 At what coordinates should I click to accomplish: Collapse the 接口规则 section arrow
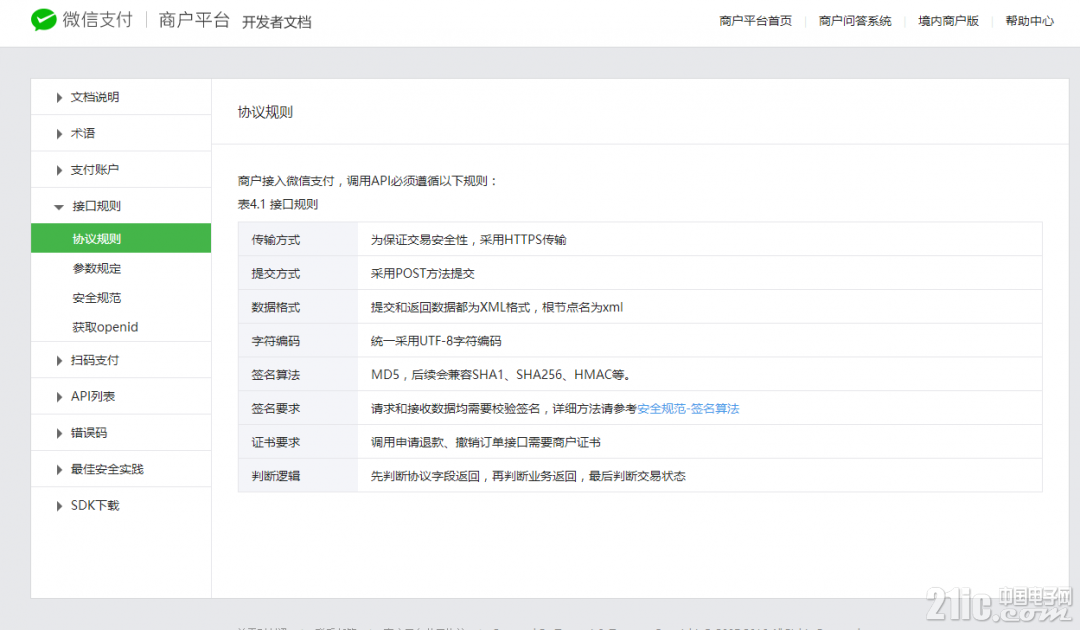(x=59, y=207)
